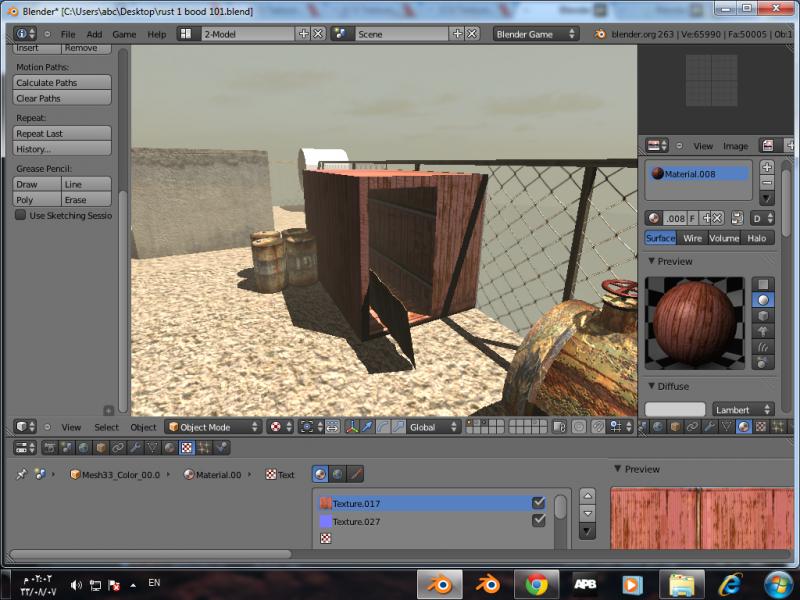Show material textures type button

click(x=320, y=474)
